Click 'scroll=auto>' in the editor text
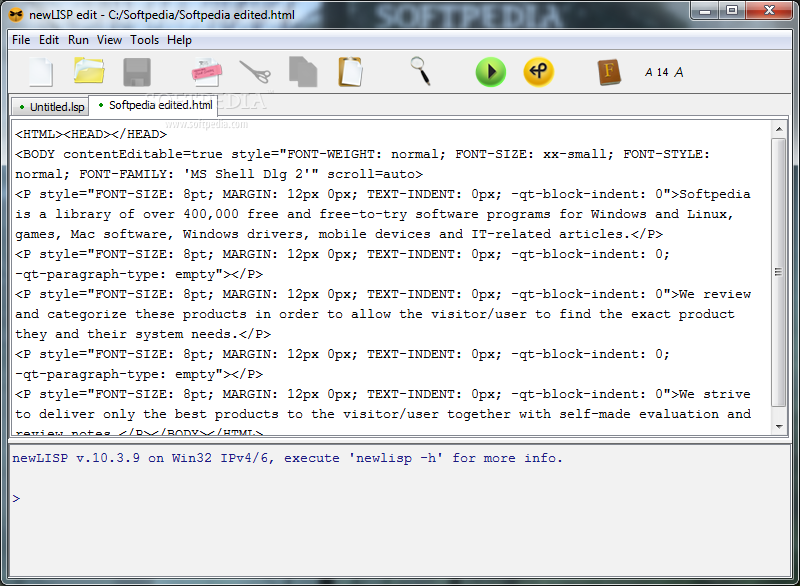800x586 pixels. click(375, 174)
